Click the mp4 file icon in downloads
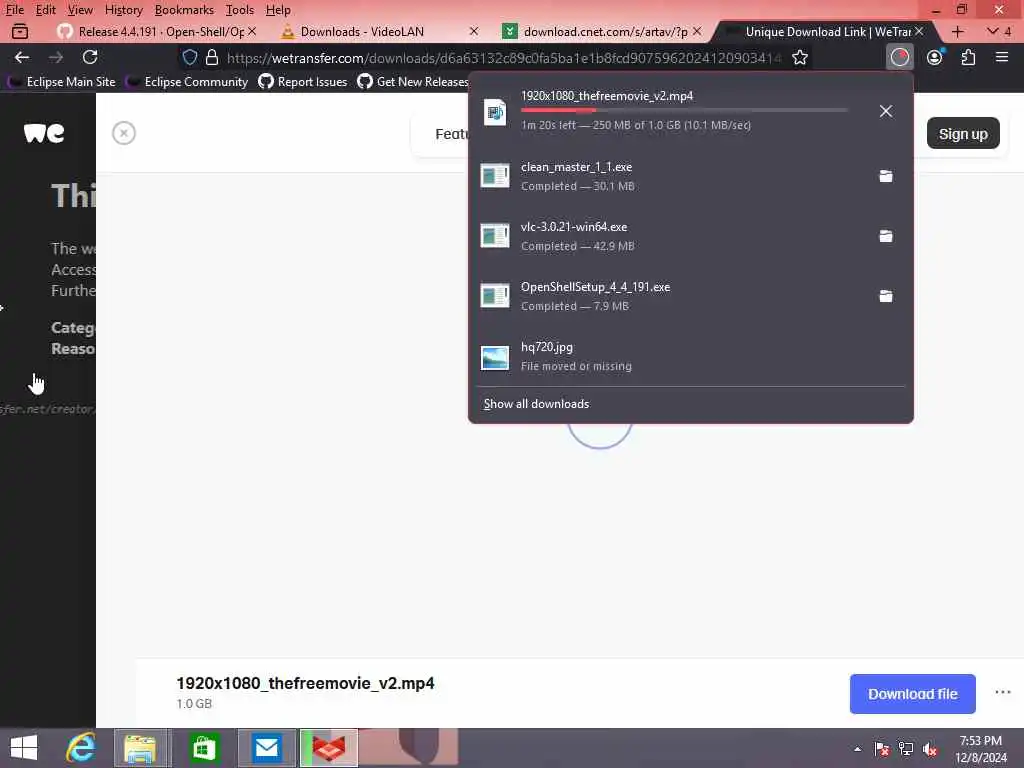The height and width of the screenshot is (768, 1024). tap(495, 112)
